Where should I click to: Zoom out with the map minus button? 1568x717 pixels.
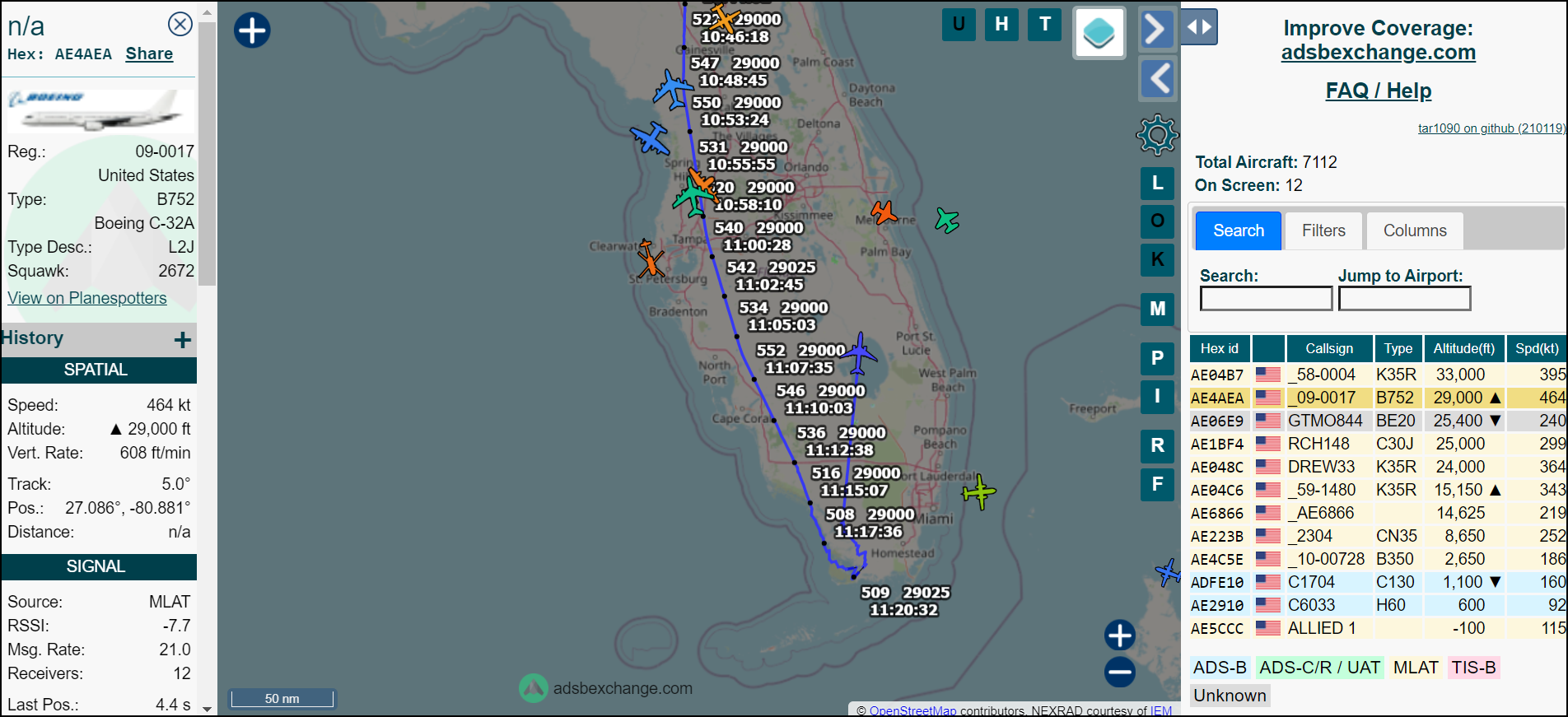[1120, 672]
